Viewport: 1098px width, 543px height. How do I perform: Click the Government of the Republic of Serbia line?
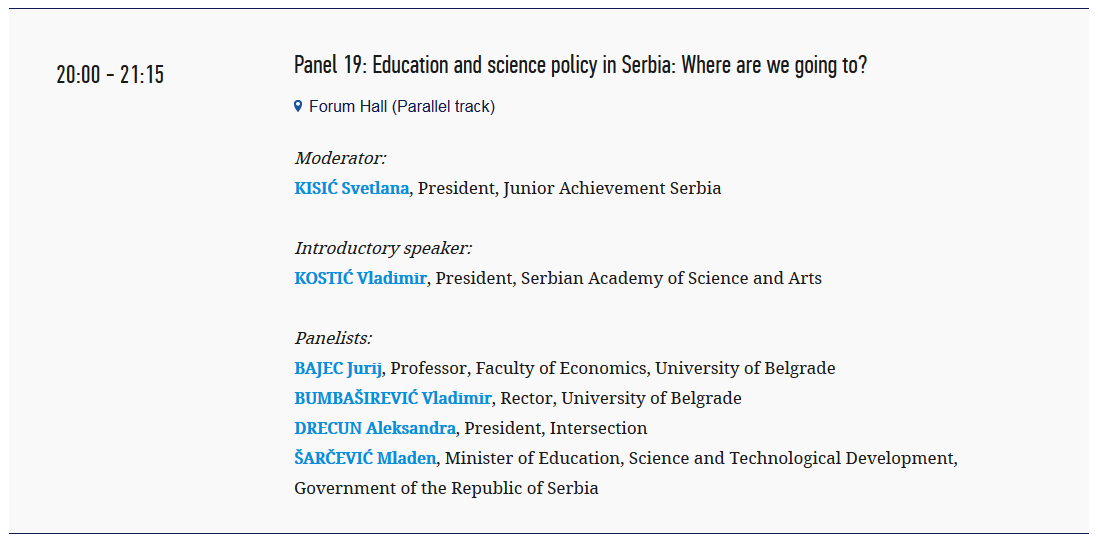pyautogui.click(x=446, y=488)
